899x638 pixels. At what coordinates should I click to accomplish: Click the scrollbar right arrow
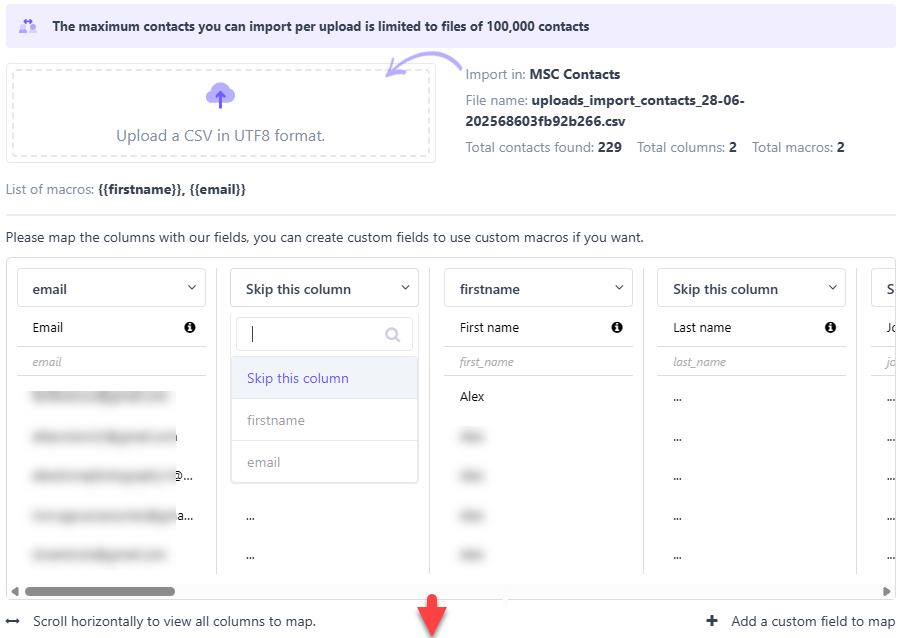pyautogui.click(x=887, y=591)
